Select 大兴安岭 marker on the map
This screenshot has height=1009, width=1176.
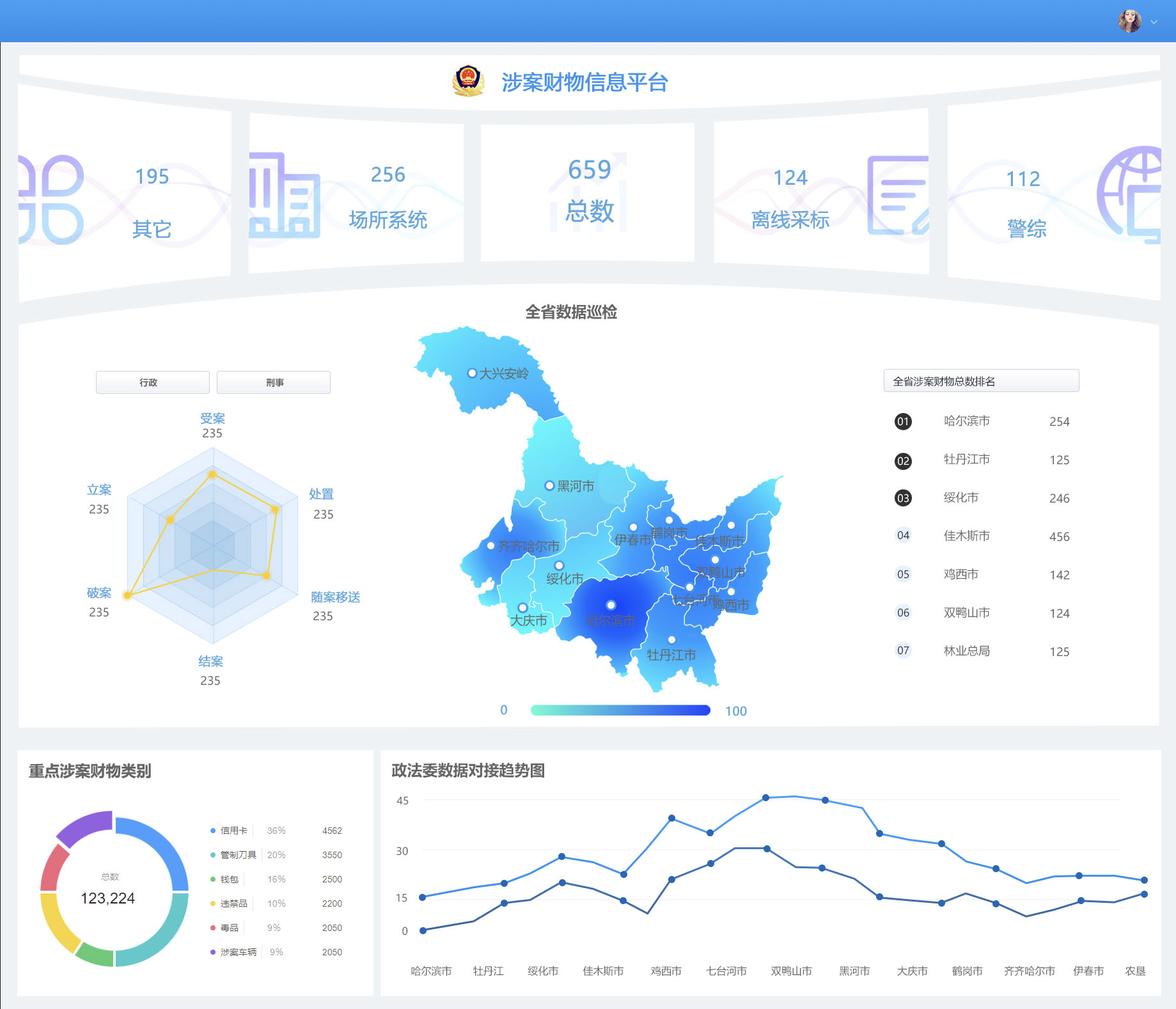pyautogui.click(x=472, y=373)
